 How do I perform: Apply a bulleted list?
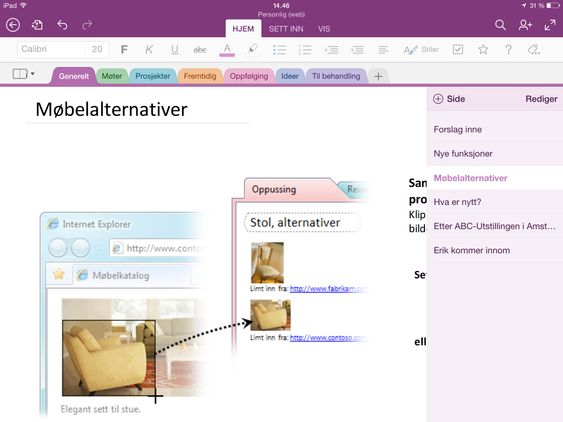pos(279,50)
